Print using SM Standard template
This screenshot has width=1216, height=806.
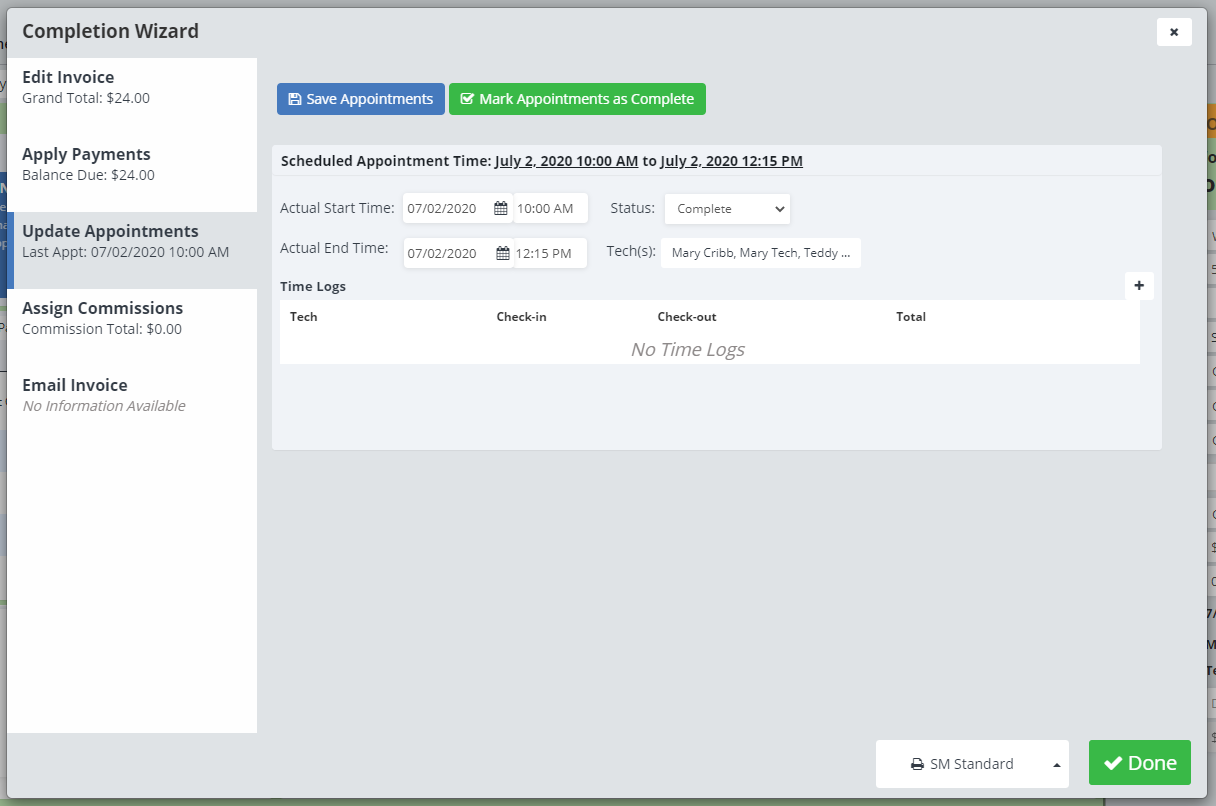(960, 764)
